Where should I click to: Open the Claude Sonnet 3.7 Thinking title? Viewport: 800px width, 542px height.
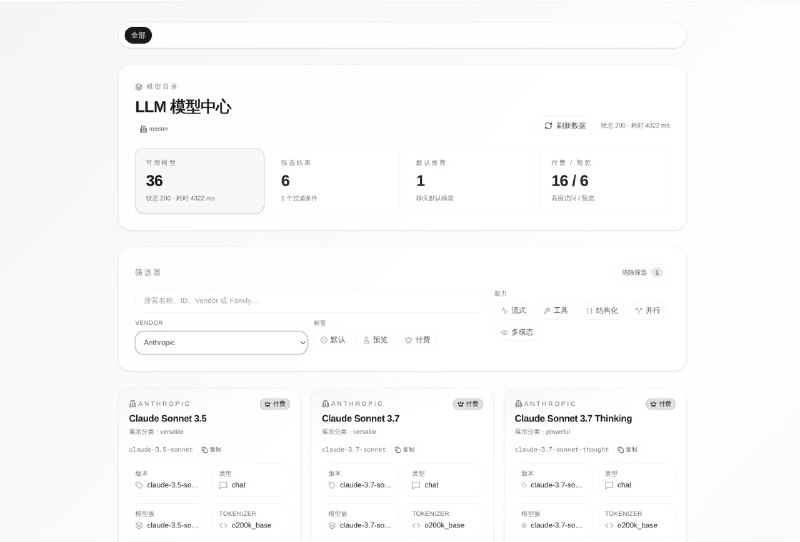[573, 418]
